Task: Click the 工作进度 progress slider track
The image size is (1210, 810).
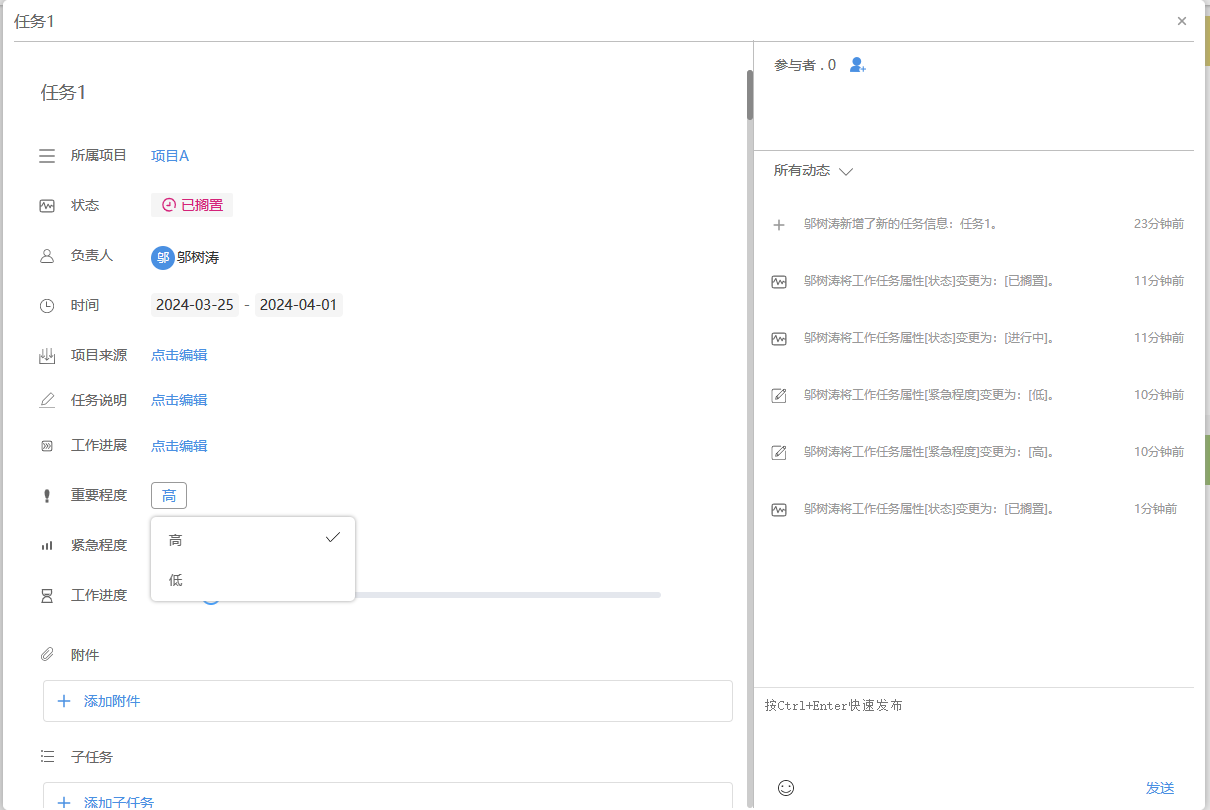Action: click(x=500, y=595)
